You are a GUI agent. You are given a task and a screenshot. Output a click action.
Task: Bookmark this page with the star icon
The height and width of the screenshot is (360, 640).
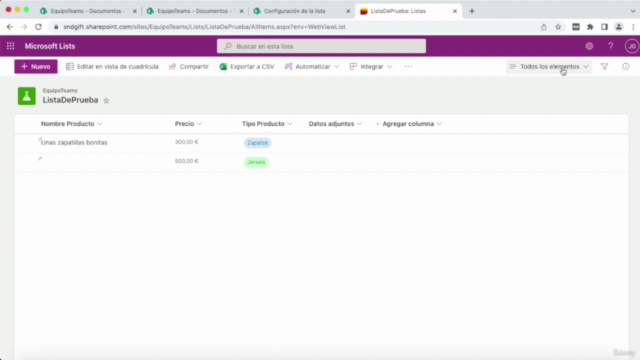click(558, 27)
